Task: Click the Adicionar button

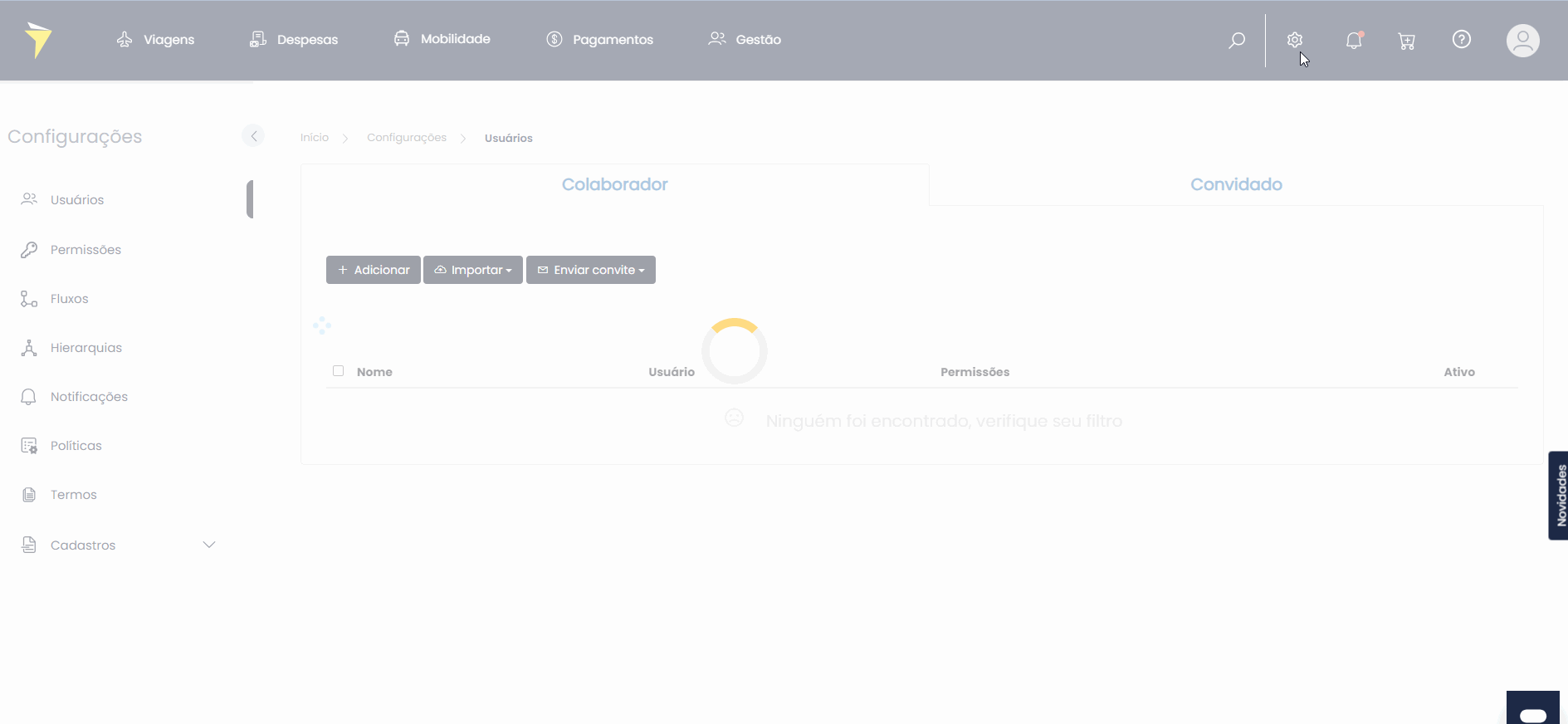Action: (374, 270)
